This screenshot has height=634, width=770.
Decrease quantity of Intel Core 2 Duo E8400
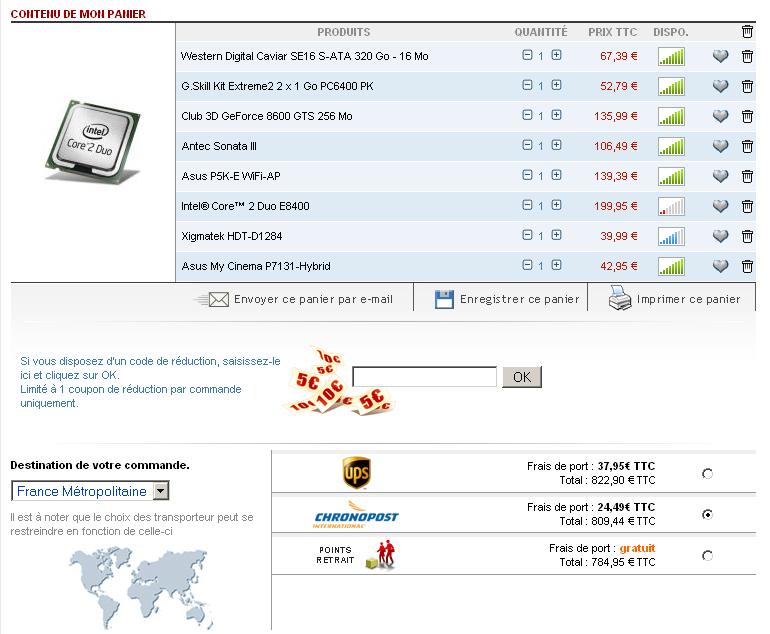(527, 205)
